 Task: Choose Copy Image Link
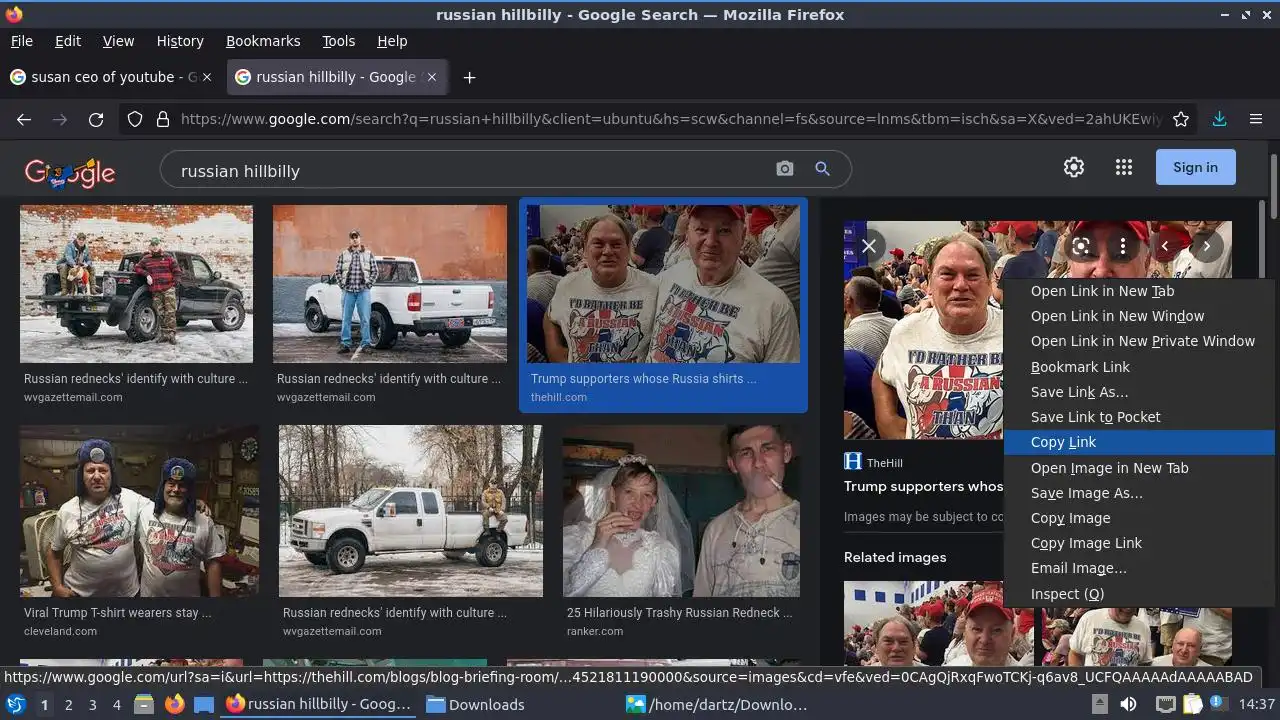pyautogui.click(x=1139, y=543)
